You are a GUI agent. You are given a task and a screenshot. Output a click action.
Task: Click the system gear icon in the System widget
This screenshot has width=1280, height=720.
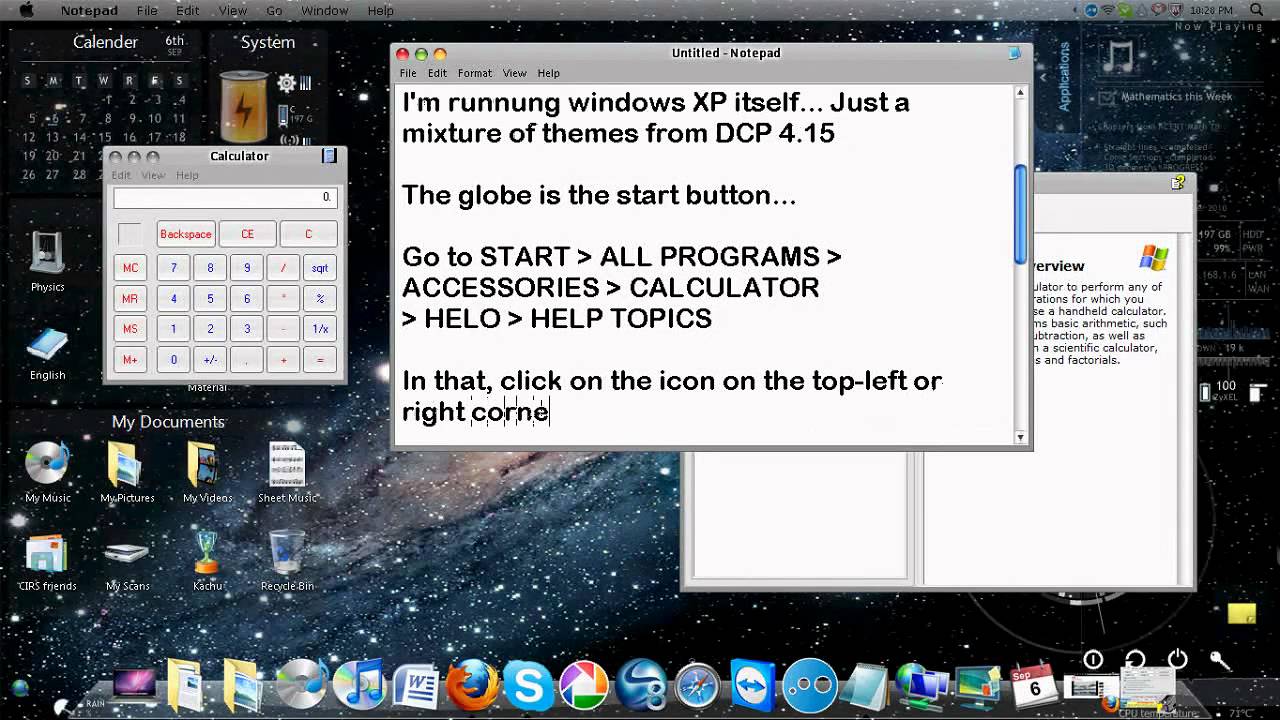point(287,83)
